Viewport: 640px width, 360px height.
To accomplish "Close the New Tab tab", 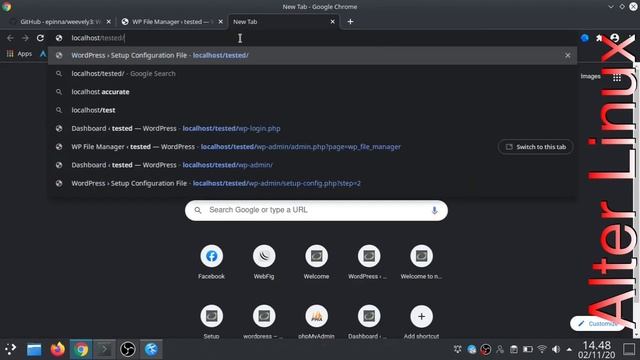I will click(x=333, y=22).
